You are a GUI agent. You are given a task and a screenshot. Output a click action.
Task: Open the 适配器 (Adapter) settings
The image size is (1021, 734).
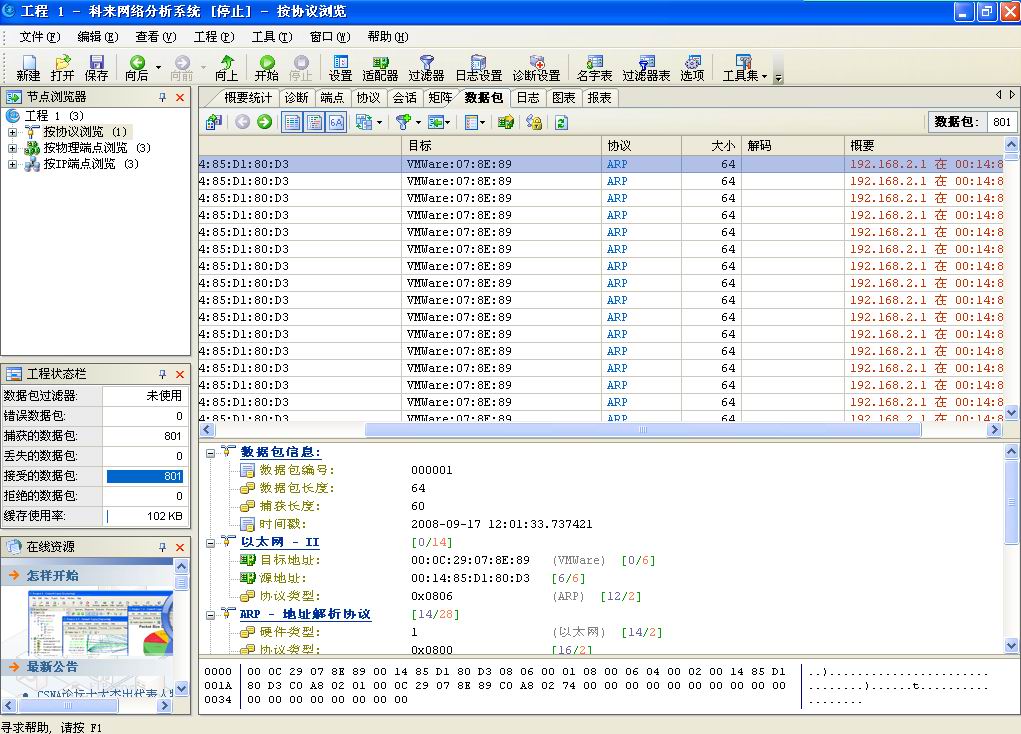pos(379,67)
